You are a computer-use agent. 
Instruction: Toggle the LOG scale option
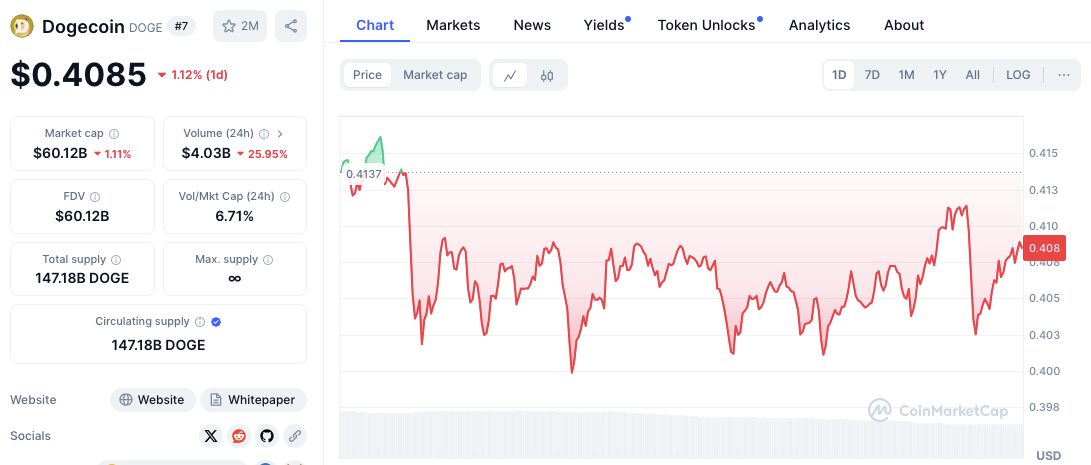click(1018, 75)
